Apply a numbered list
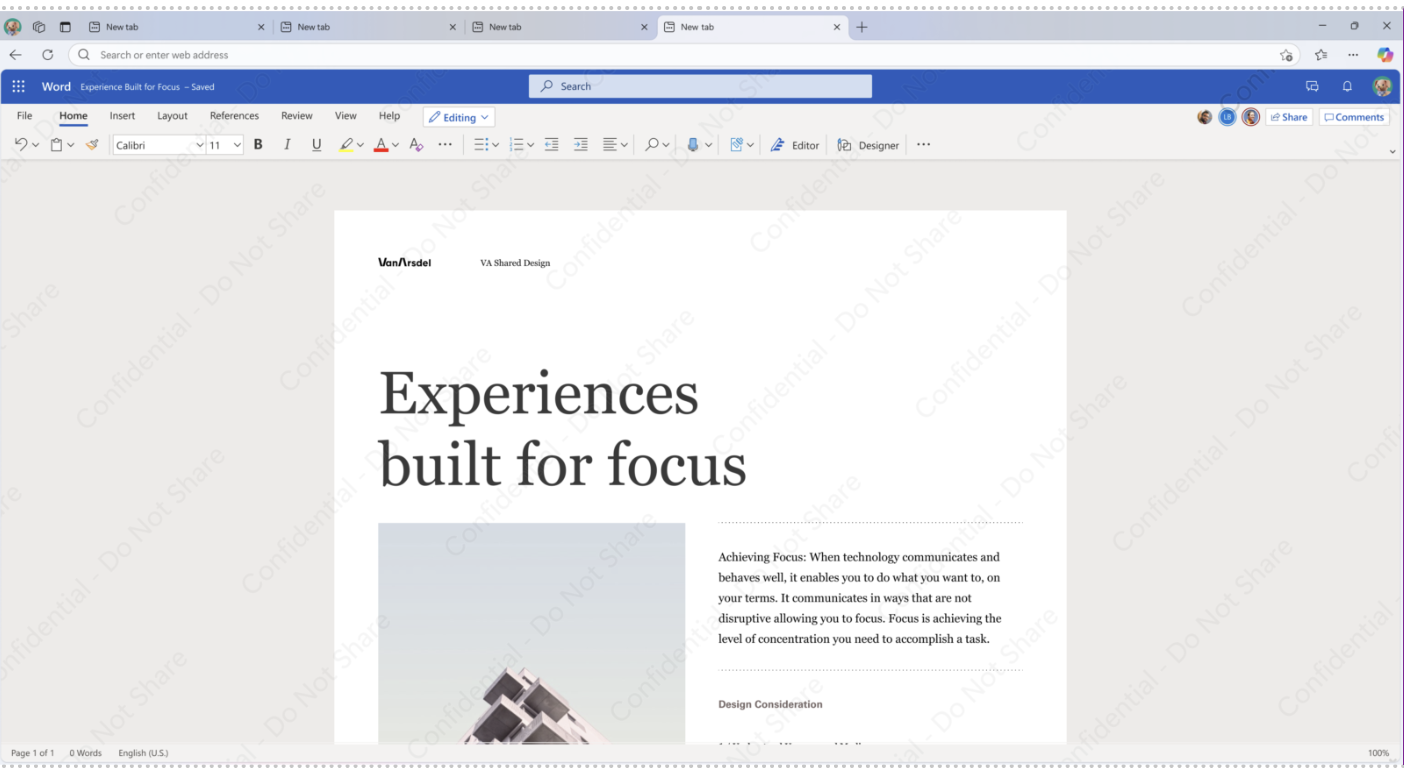 [516, 145]
